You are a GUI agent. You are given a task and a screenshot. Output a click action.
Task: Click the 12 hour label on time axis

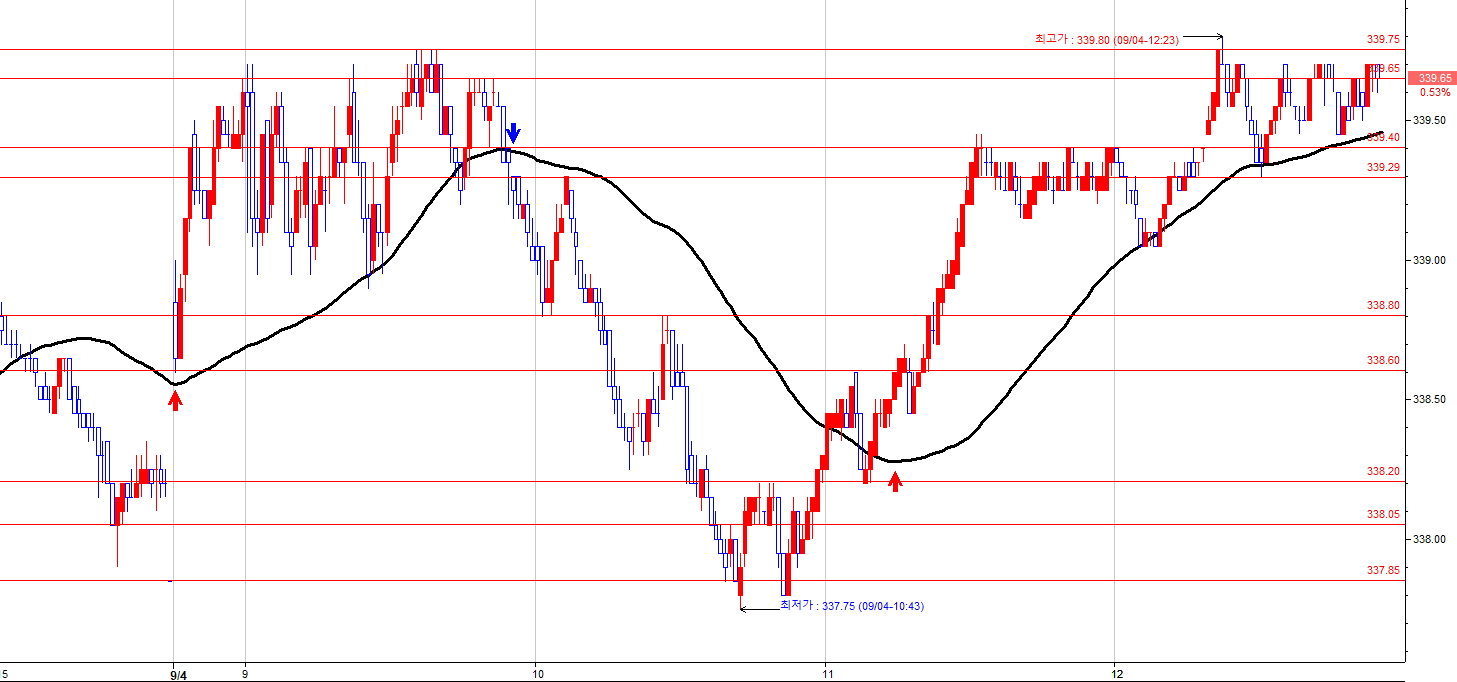[x=1115, y=673]
